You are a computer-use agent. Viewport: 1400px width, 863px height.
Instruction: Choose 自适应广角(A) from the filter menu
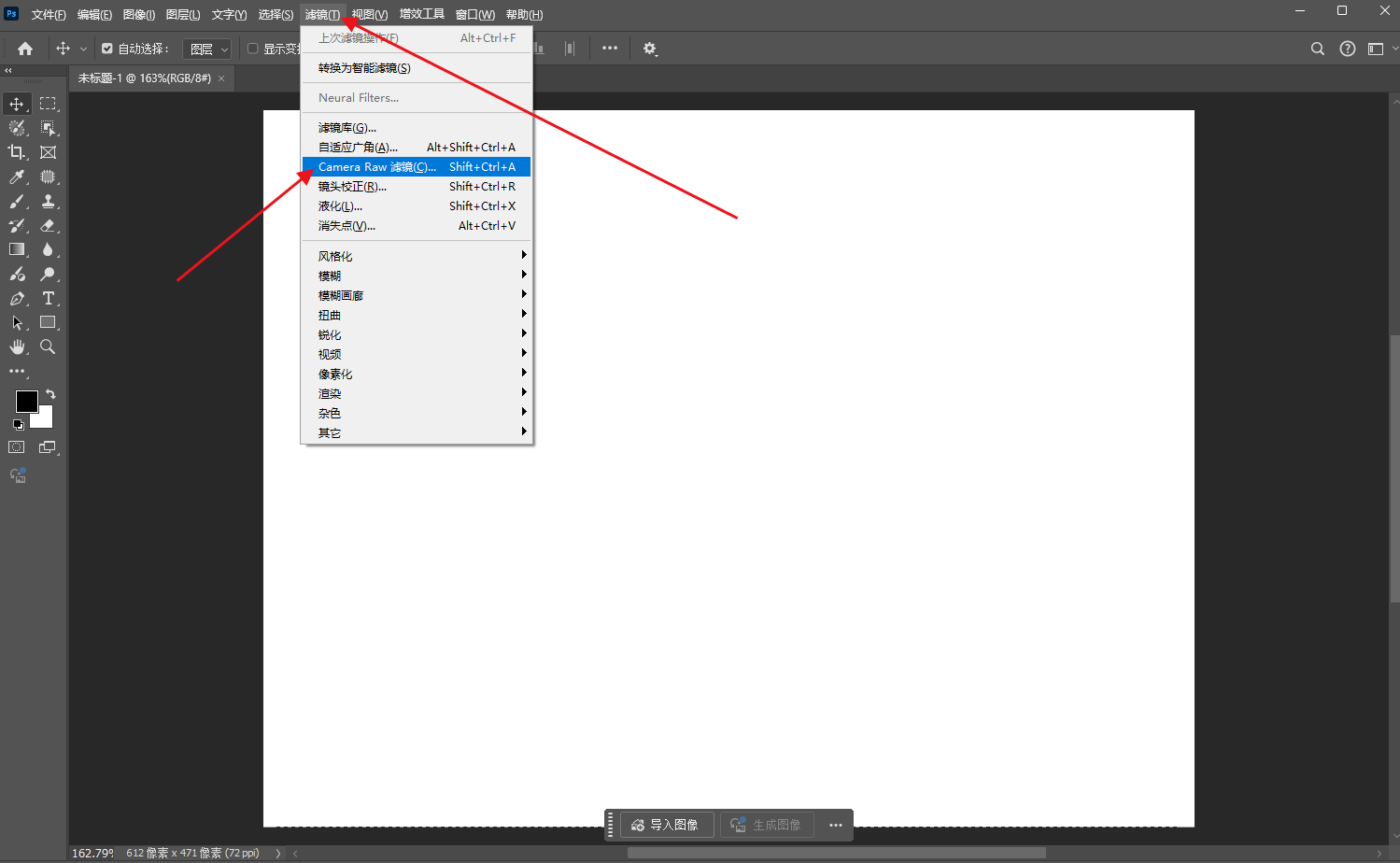pos(417,148)
